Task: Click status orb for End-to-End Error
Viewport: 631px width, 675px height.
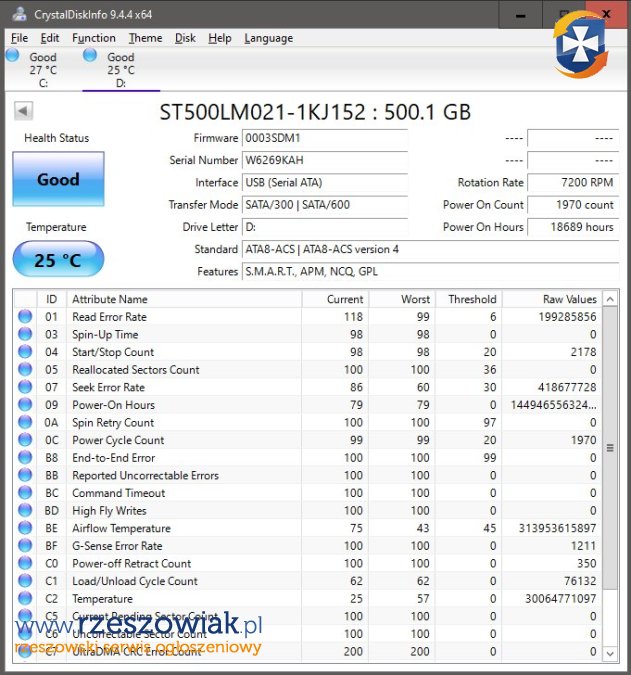Action: (25, 458)
